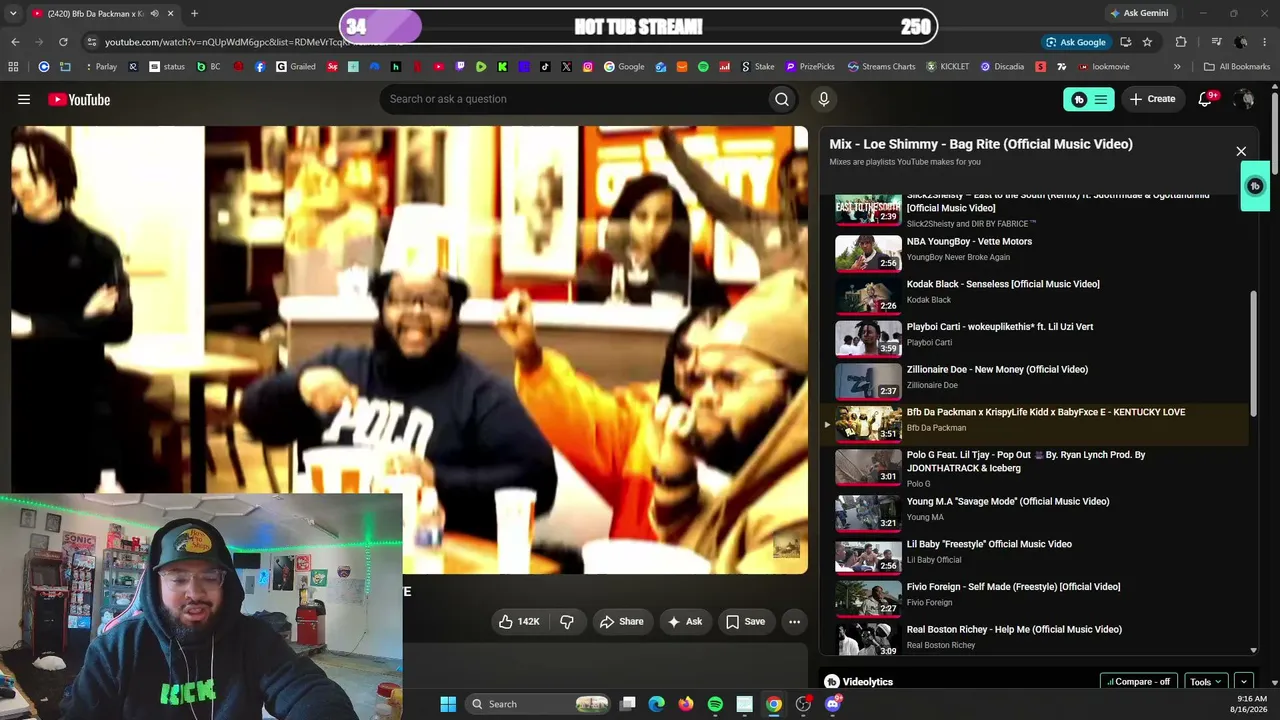Mute the tab via the speaker icon
This screenshot has width=1280, height=720.
(x=154, y=13)
